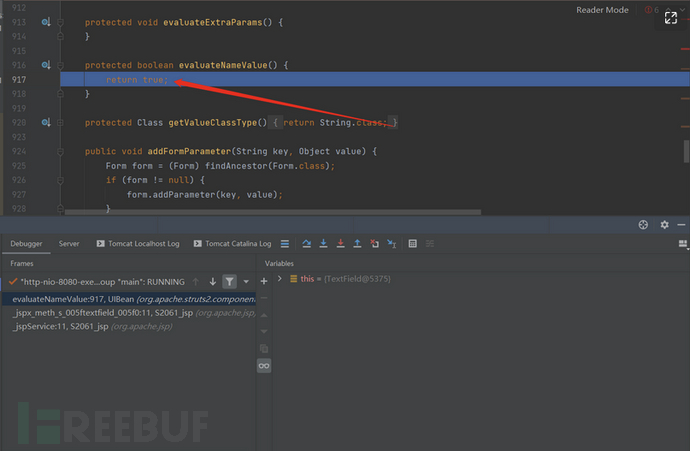Click override gutter icon on line 916

(x=46, y=65)
